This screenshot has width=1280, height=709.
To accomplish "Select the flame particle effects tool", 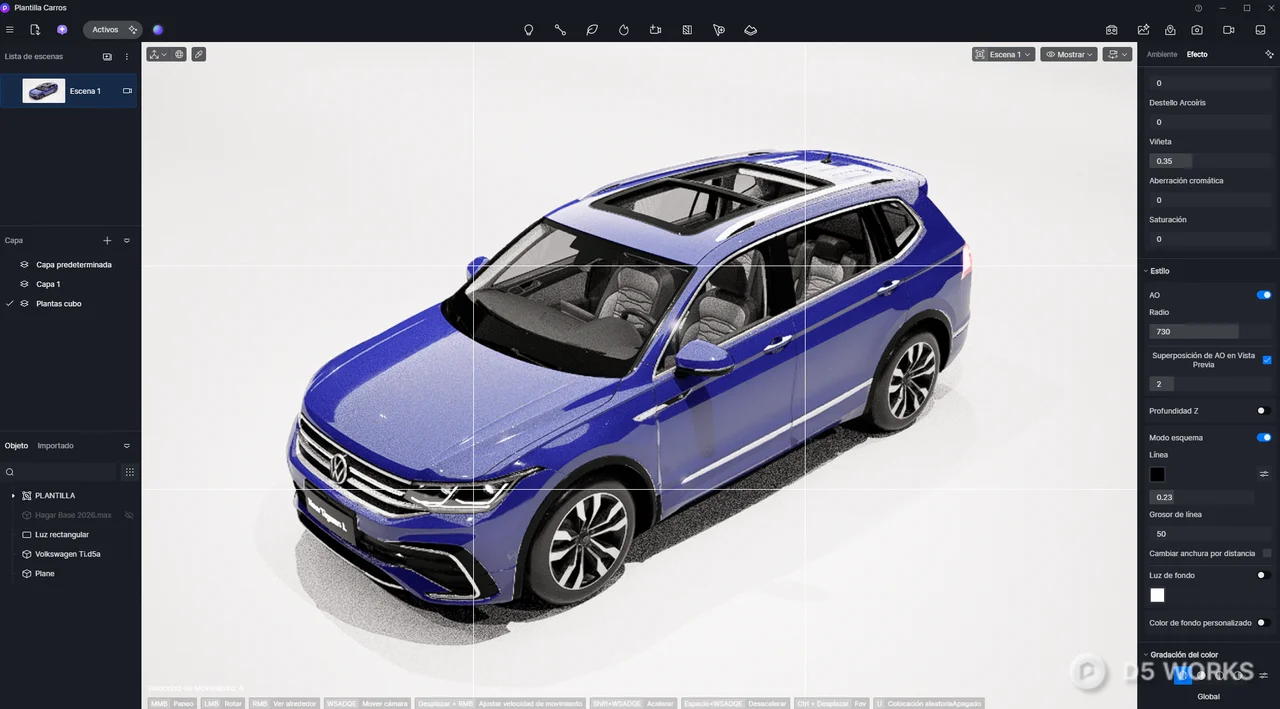I will [624, 30].
